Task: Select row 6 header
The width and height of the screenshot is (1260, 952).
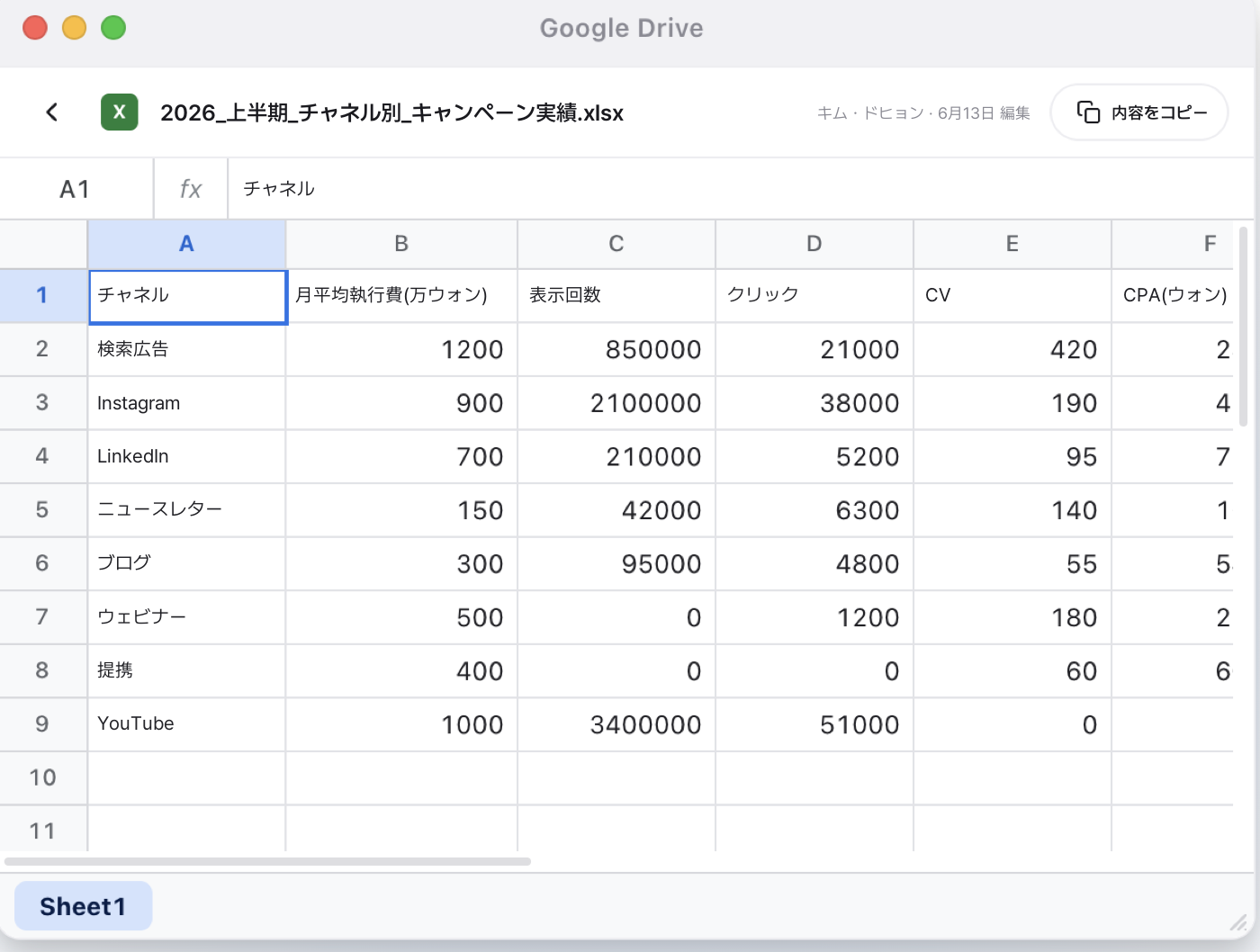Action: pyautogui.click(x=43, y=563)
